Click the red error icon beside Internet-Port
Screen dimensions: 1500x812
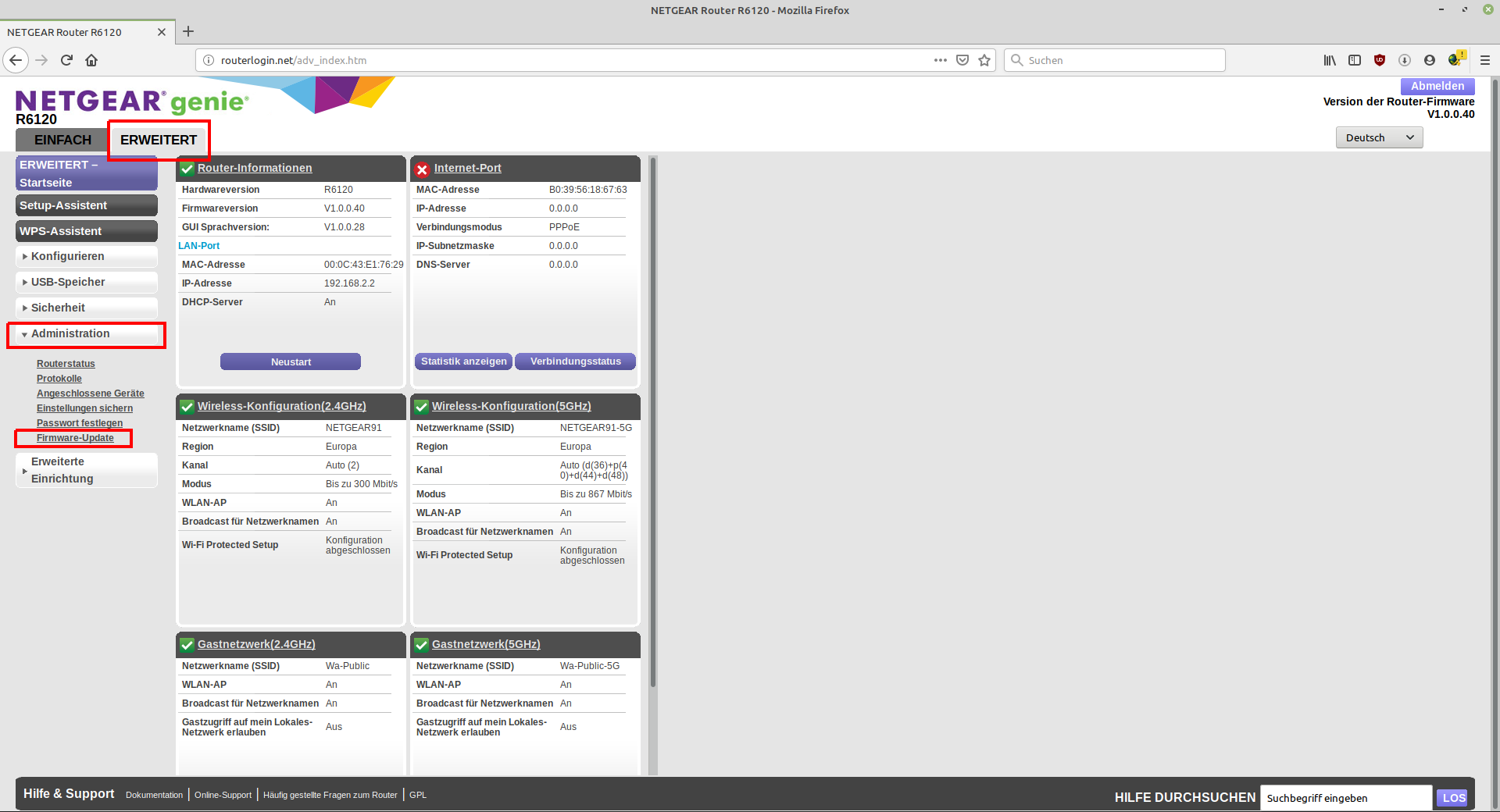[422, 169]
